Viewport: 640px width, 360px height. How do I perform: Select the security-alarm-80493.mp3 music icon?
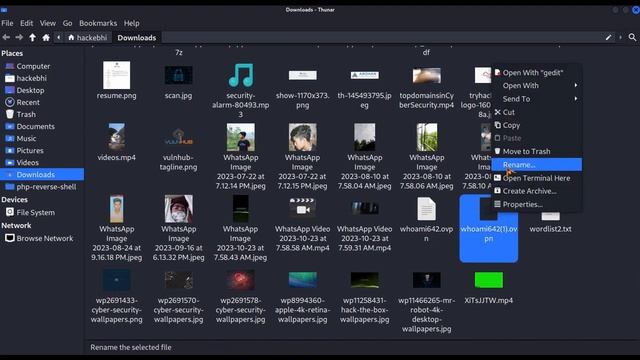coord(240,75)
